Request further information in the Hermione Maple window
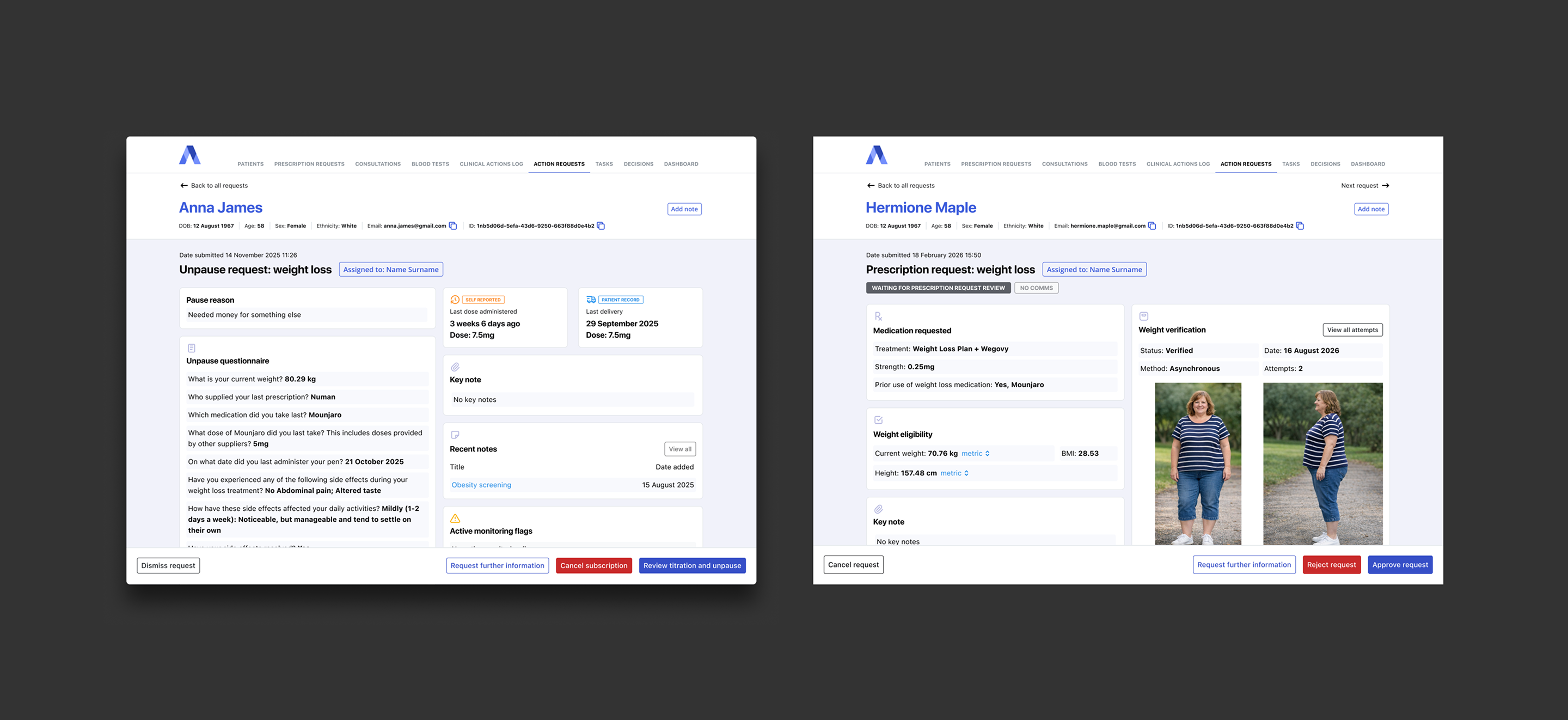 [x=1244, y=565]
